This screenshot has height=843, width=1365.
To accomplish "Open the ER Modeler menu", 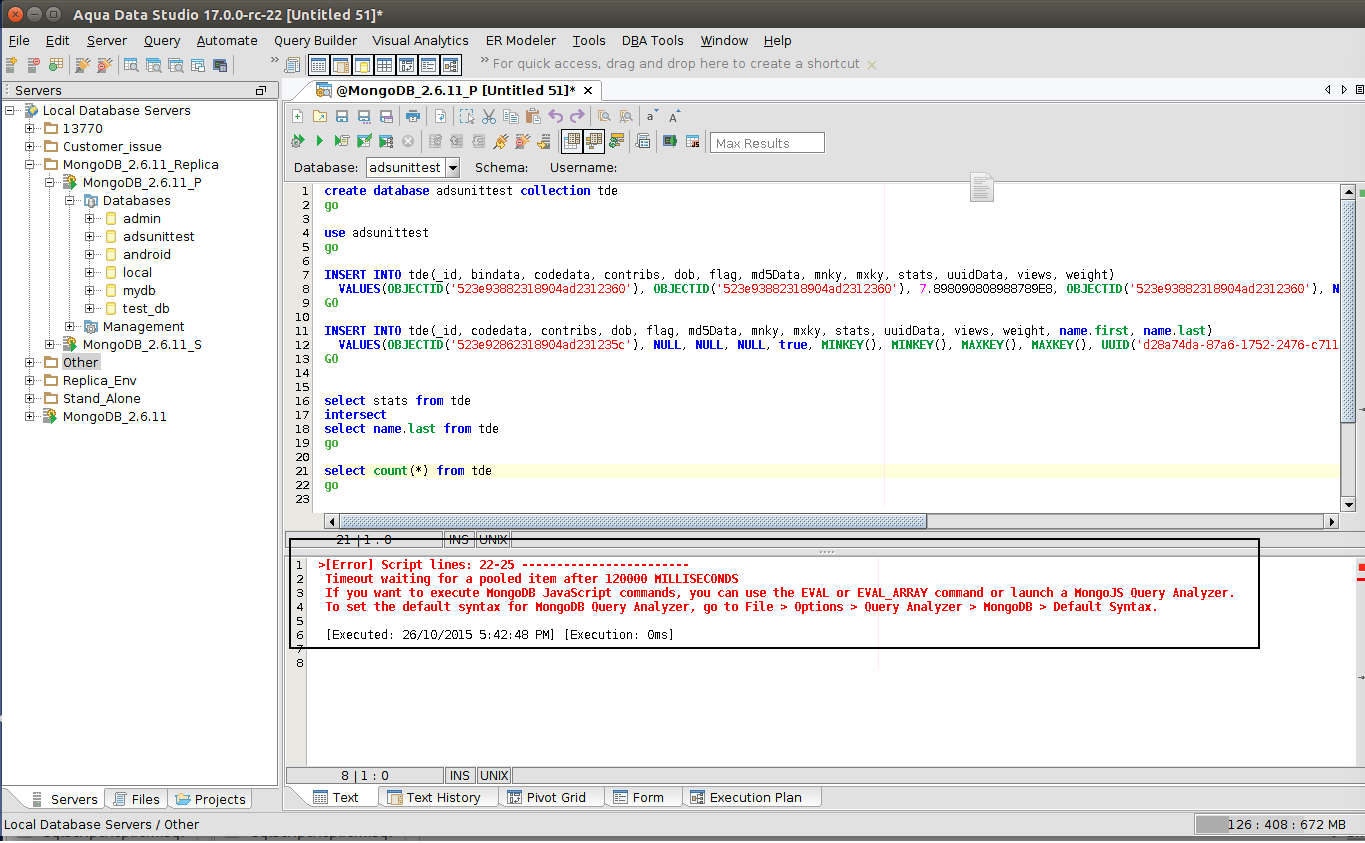I will pyautogui.click(x=520, y=40).
